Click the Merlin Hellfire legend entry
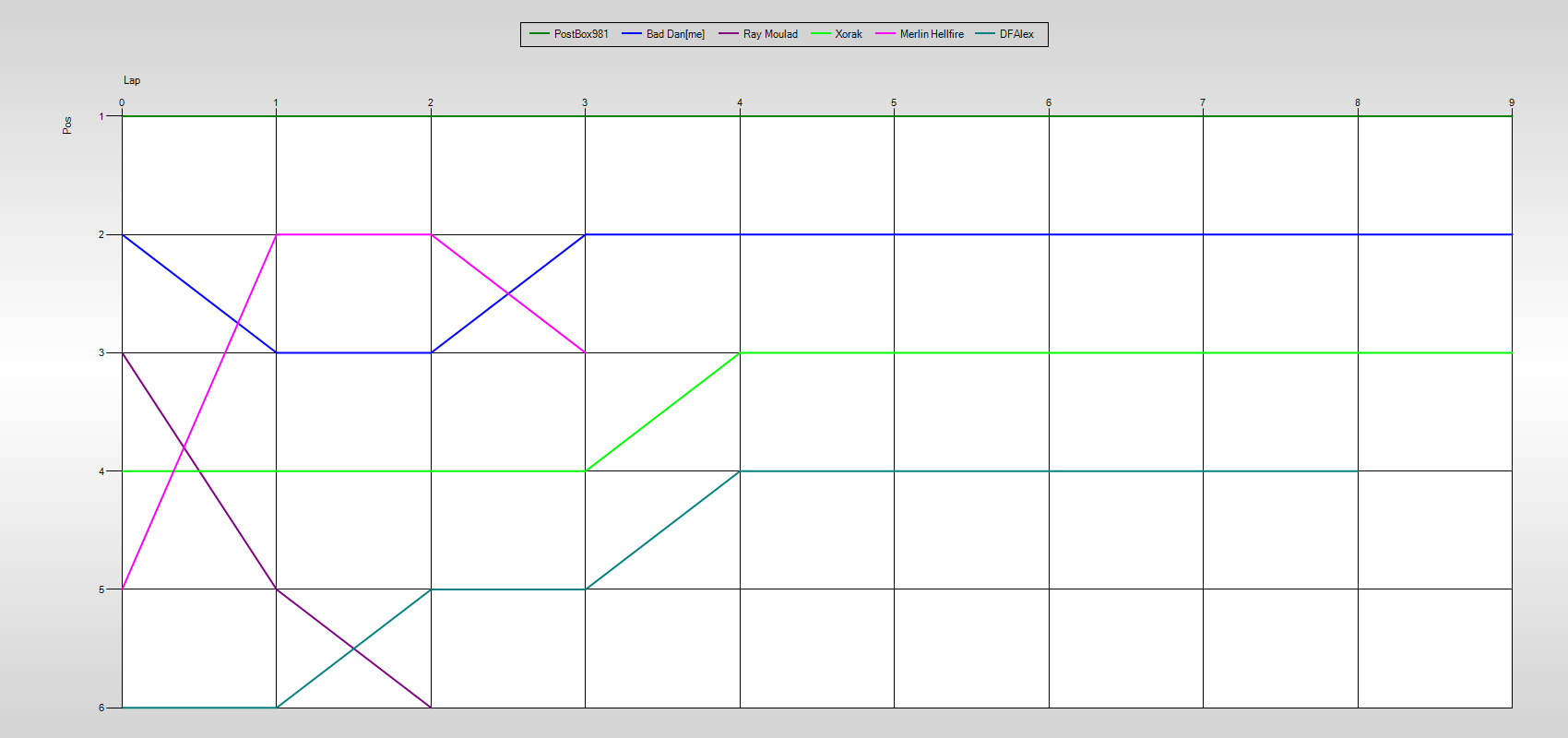Image resolution: width=1568 pixels, height=738 pixels. [932, 34]
